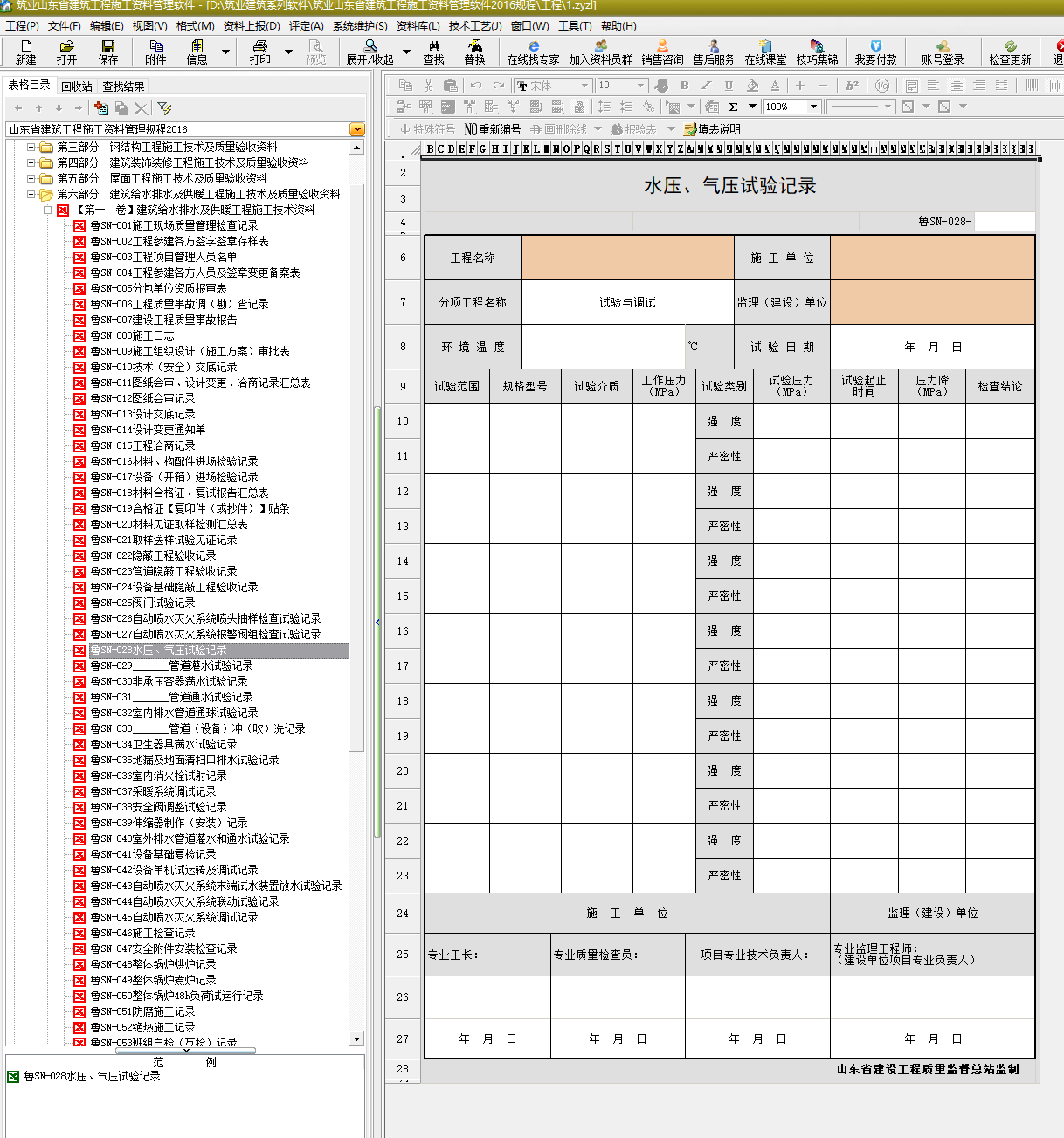The width and height of the screenshot is (1064, 1138).
Task: Click the 技巧集锦 tips icon
Action: pyautogui.click(x=817, y=52)
